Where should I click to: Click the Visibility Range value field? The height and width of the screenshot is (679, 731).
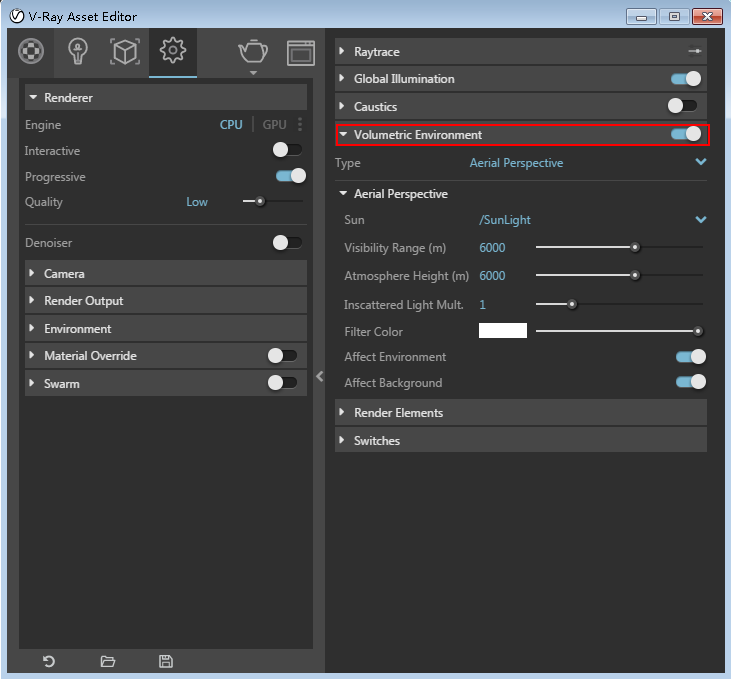pos(493,248)
